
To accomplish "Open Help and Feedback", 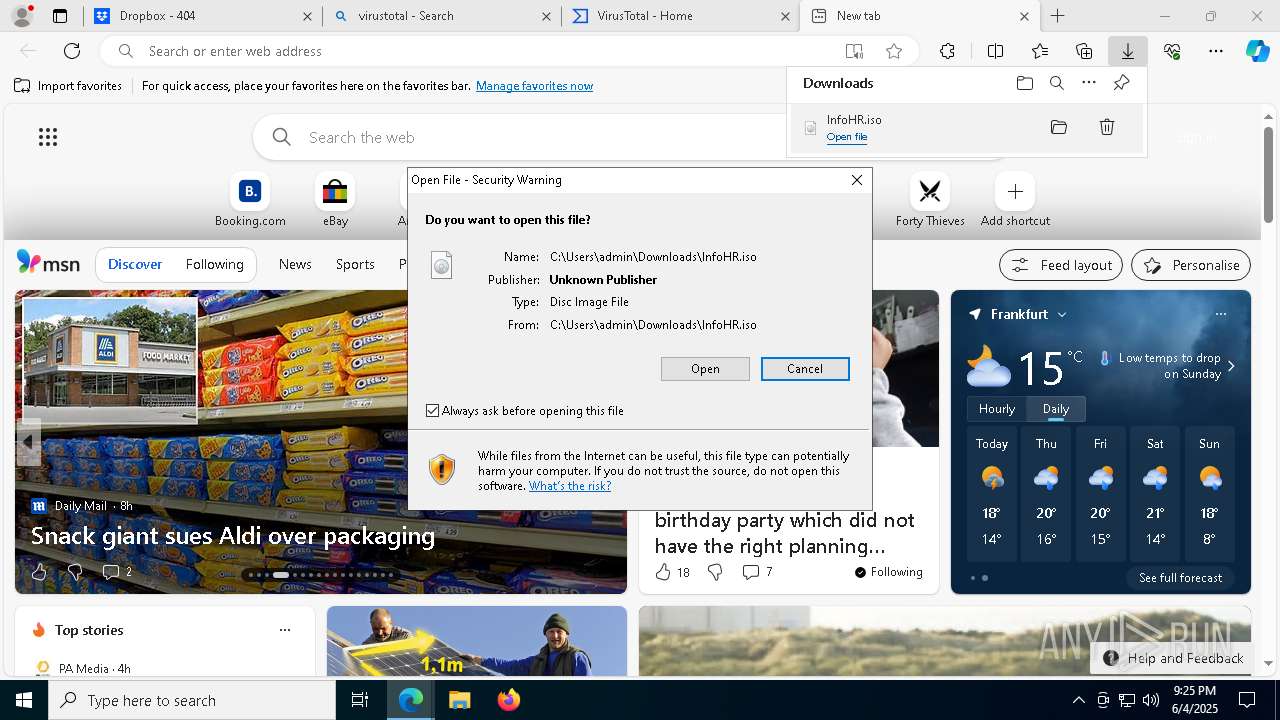I will (x=1172, y=658).
